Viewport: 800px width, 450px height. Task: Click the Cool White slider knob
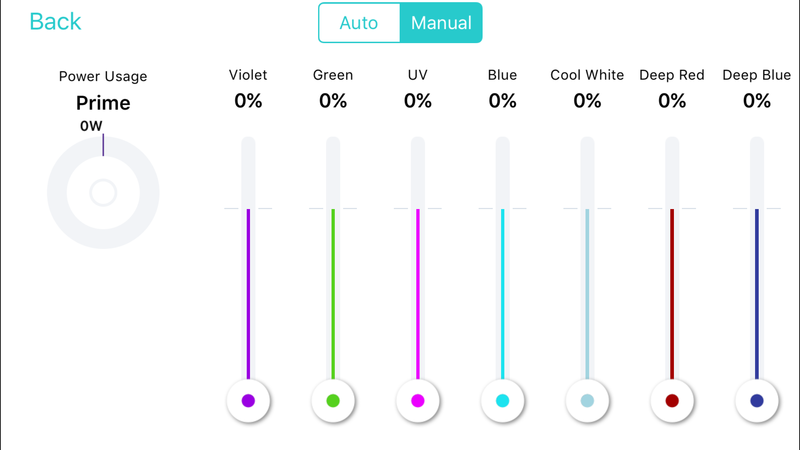587,401
